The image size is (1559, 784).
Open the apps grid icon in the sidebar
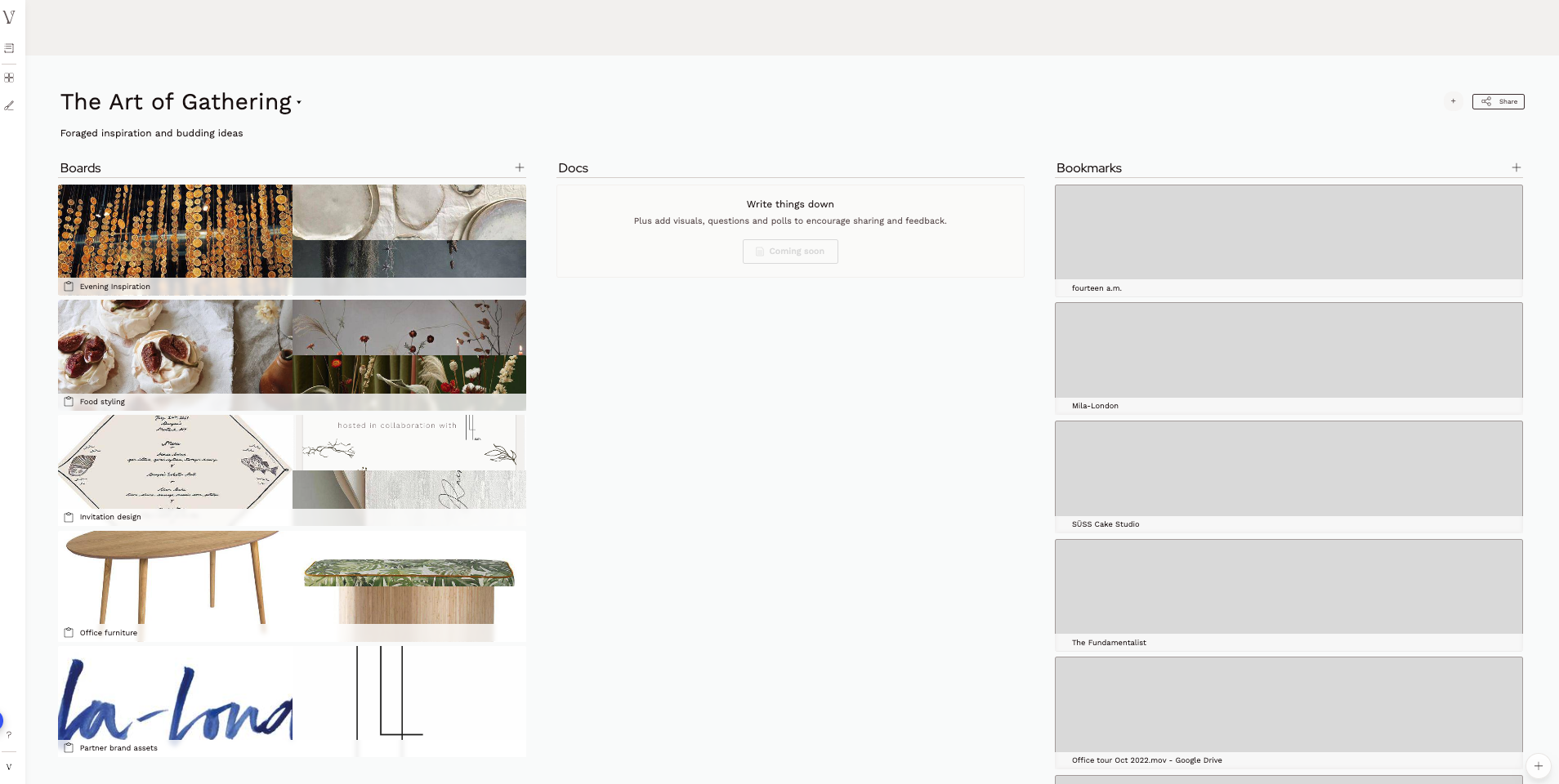[x=10, y=78]
